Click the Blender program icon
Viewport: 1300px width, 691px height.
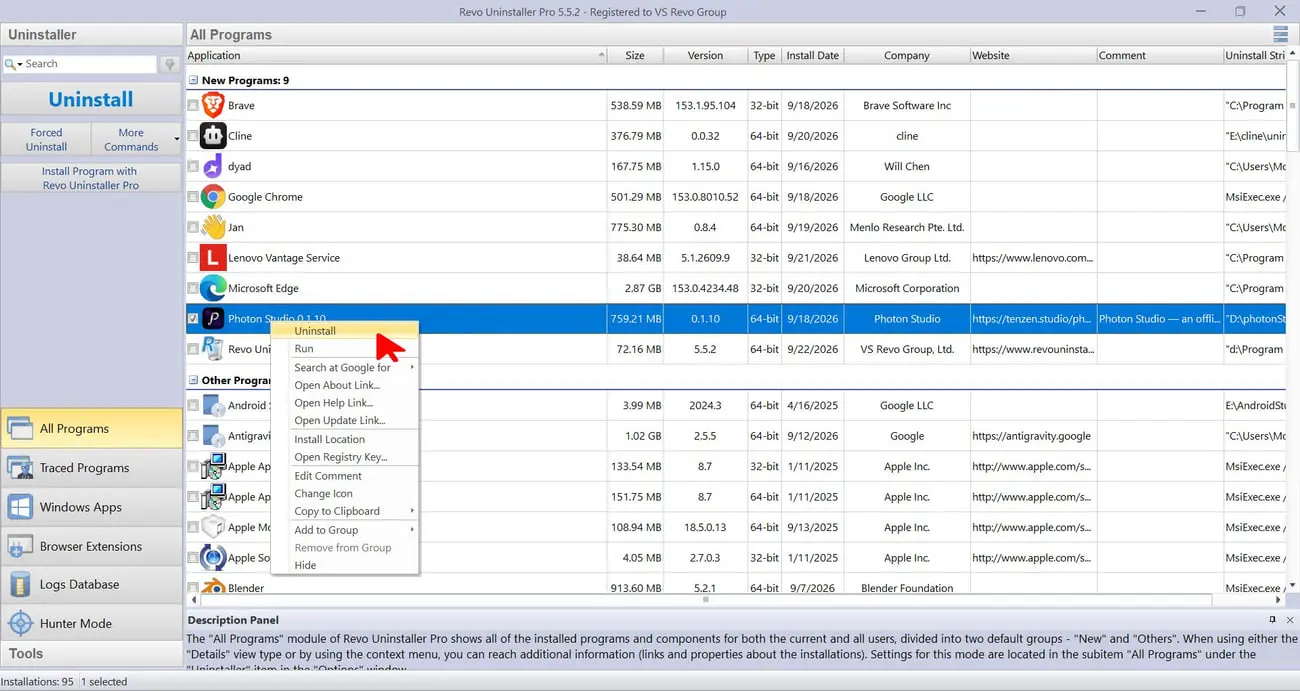213,587
